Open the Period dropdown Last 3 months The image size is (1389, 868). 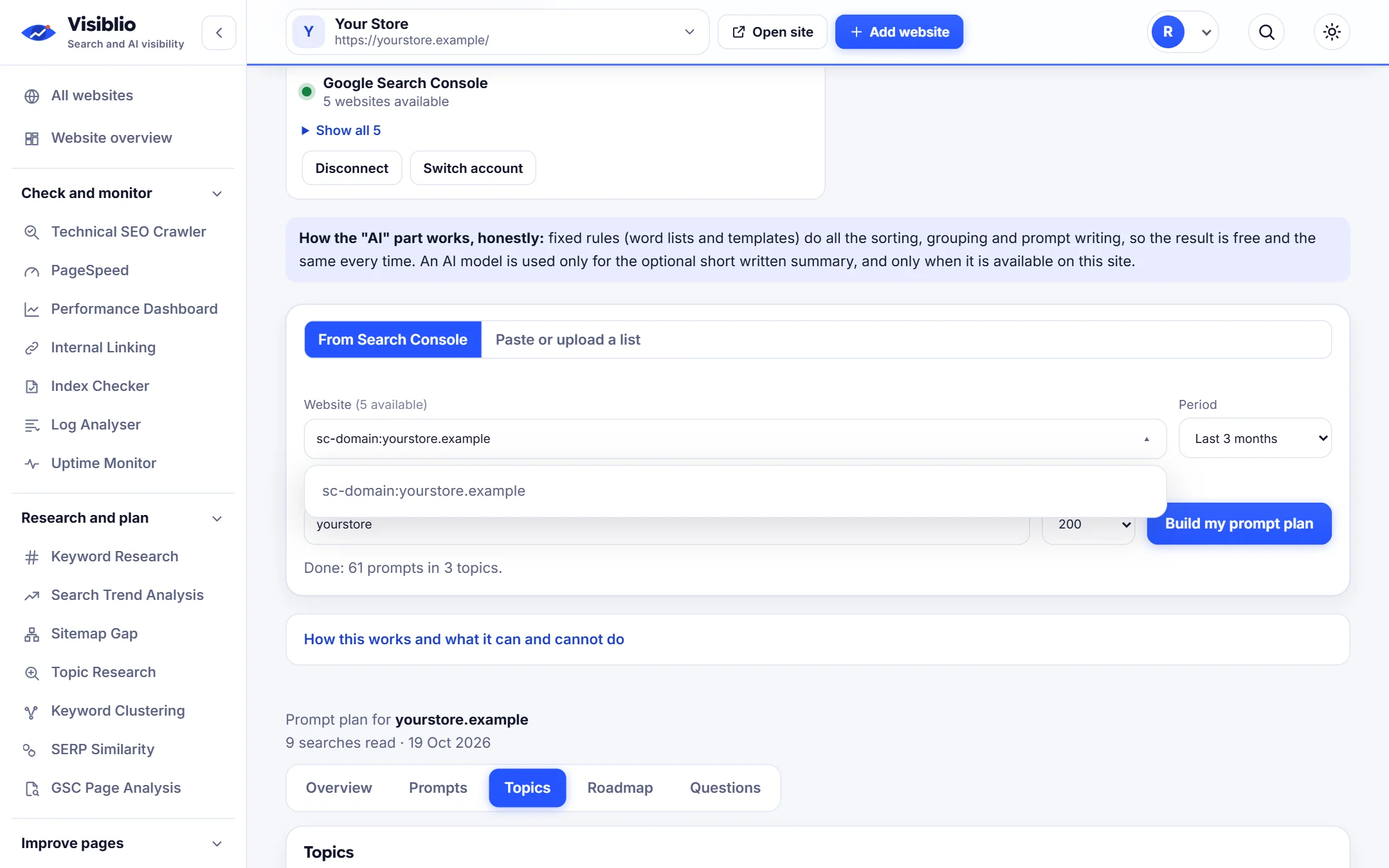click(x=1255, y=439)
